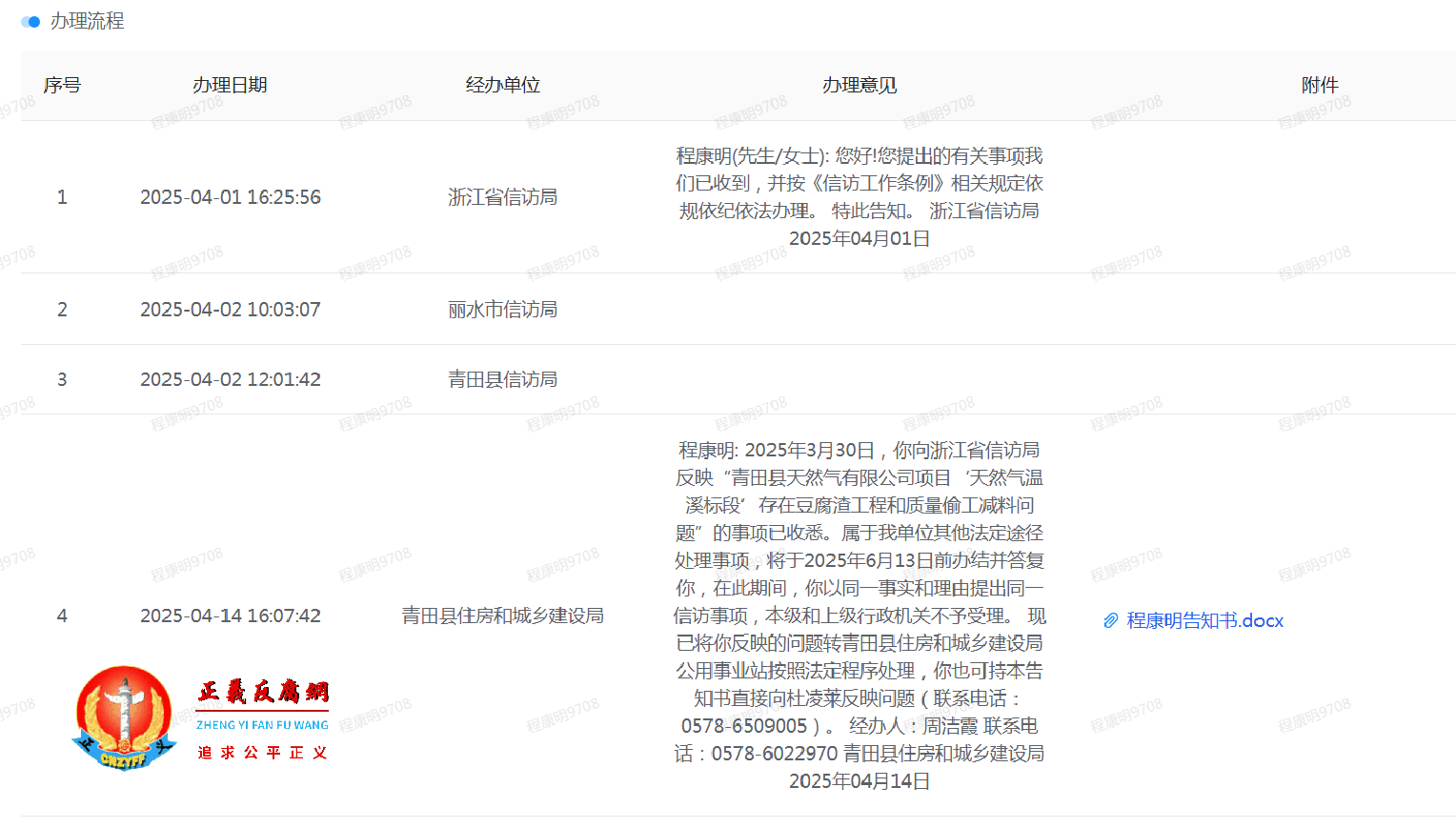Image resolution: width=1456 pixels, height=828 pixels.
Task: Click the 办理意见 column header
Action: [x=857, y=85]
